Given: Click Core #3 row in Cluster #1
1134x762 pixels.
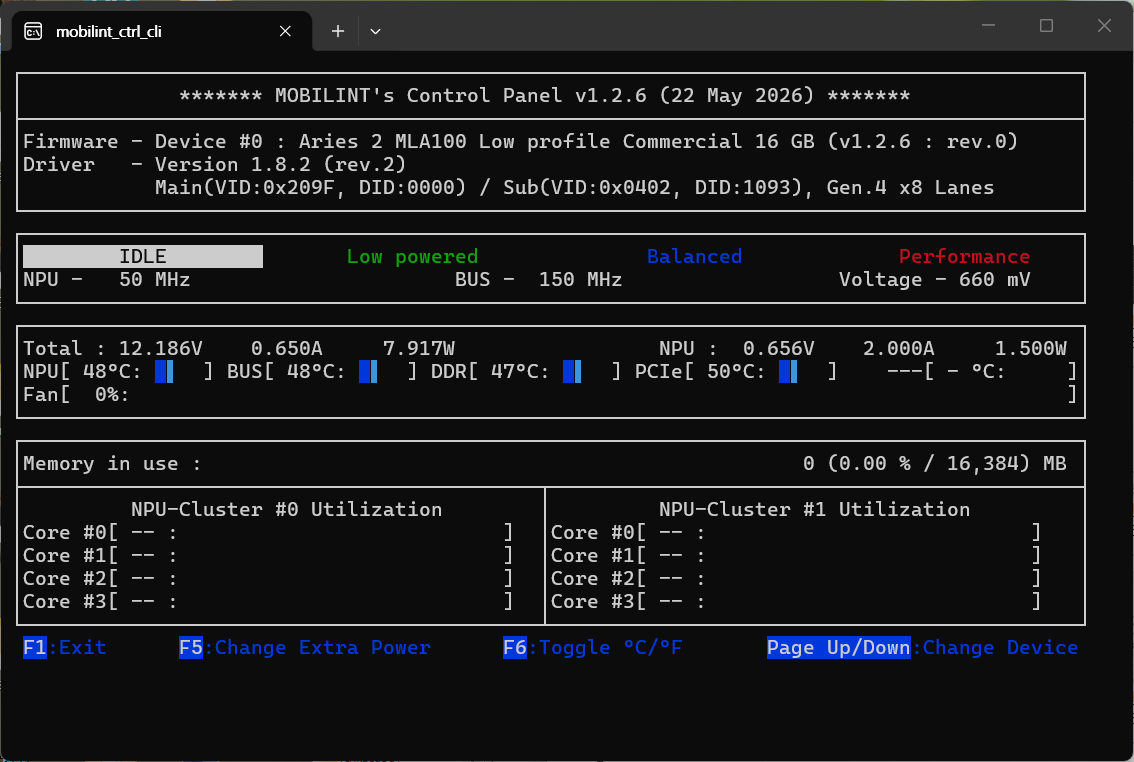Looking at the screenshot, I should [796, 602].
